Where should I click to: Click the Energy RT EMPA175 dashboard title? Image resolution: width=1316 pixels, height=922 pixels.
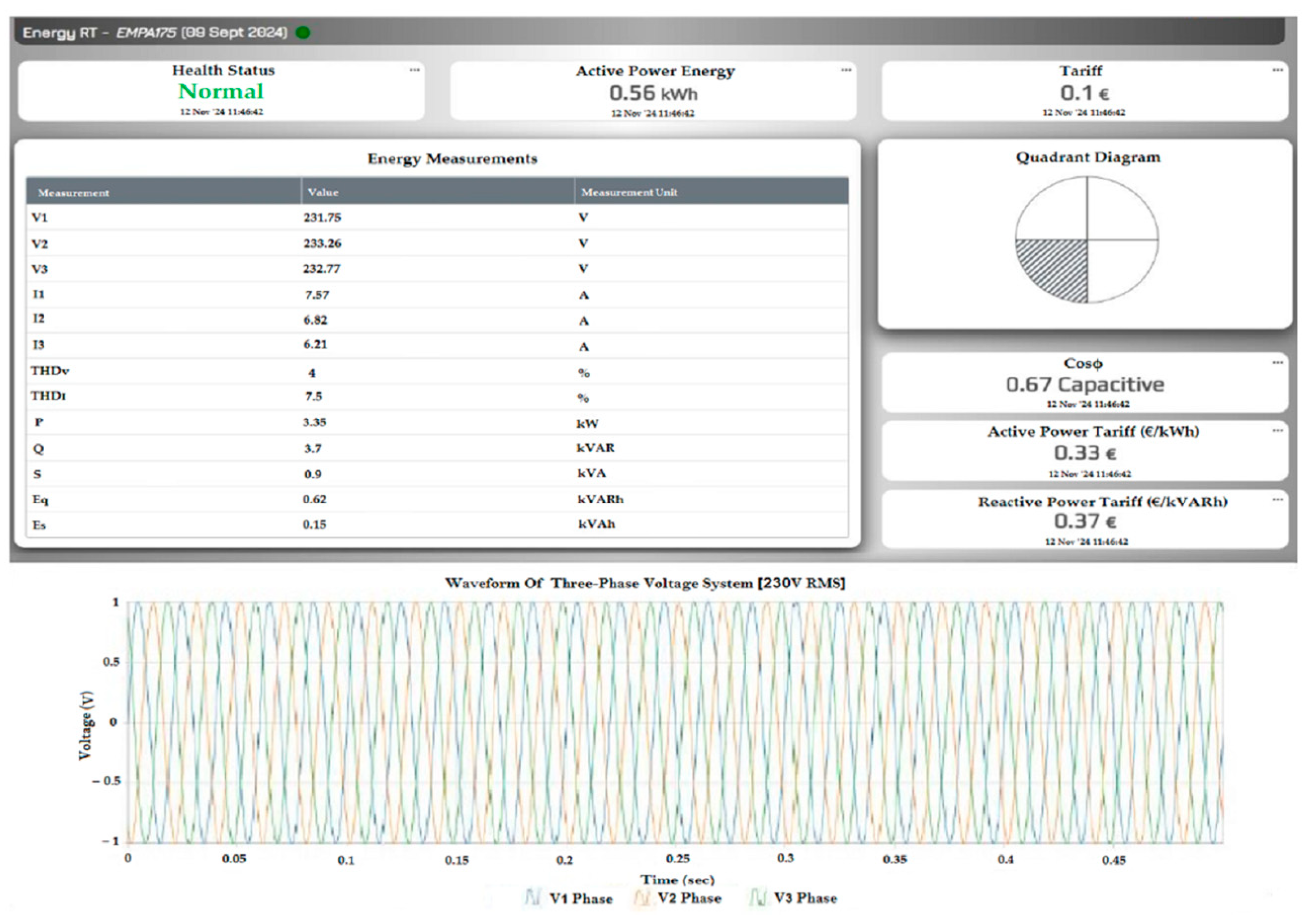pyautogui.click(x=155, y=32)
